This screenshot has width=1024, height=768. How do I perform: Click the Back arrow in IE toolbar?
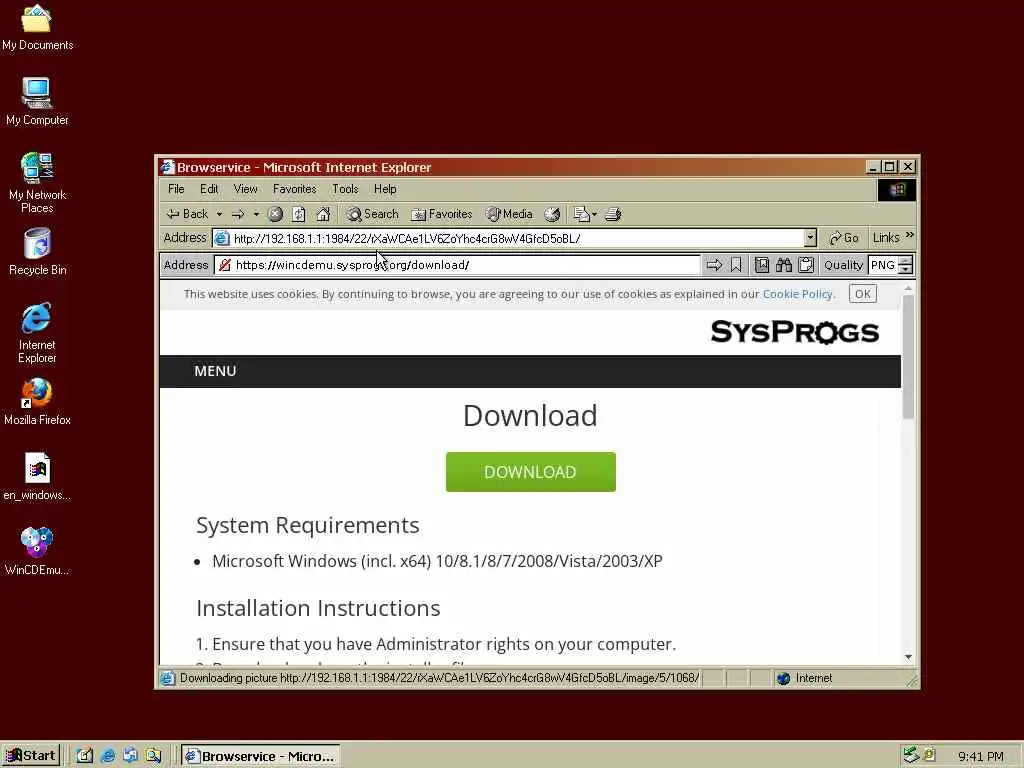click(187, 214)
